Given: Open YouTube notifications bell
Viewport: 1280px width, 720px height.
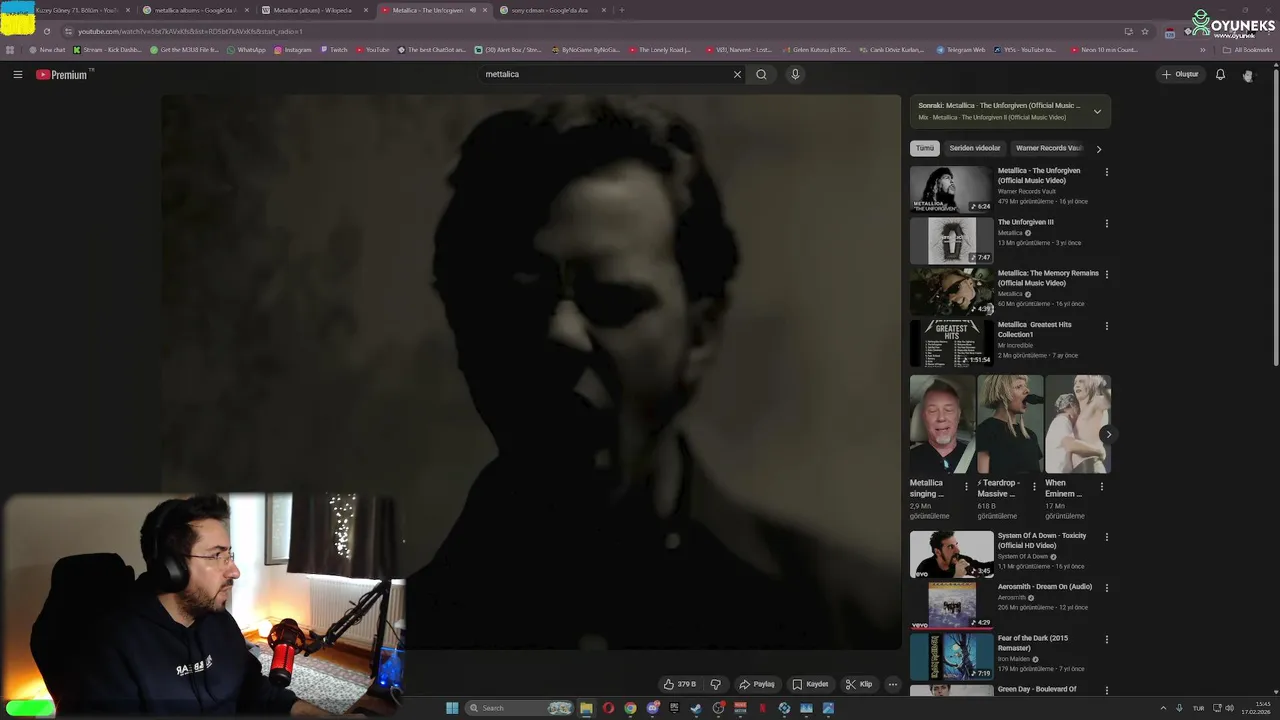Looking at the screenshot, I should (x=1220, y=74).
